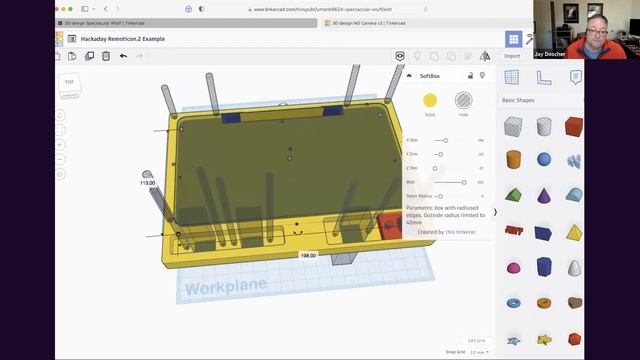640x360 pixels.
Task: Click the Group shapes icon
Action: point(434,56)
